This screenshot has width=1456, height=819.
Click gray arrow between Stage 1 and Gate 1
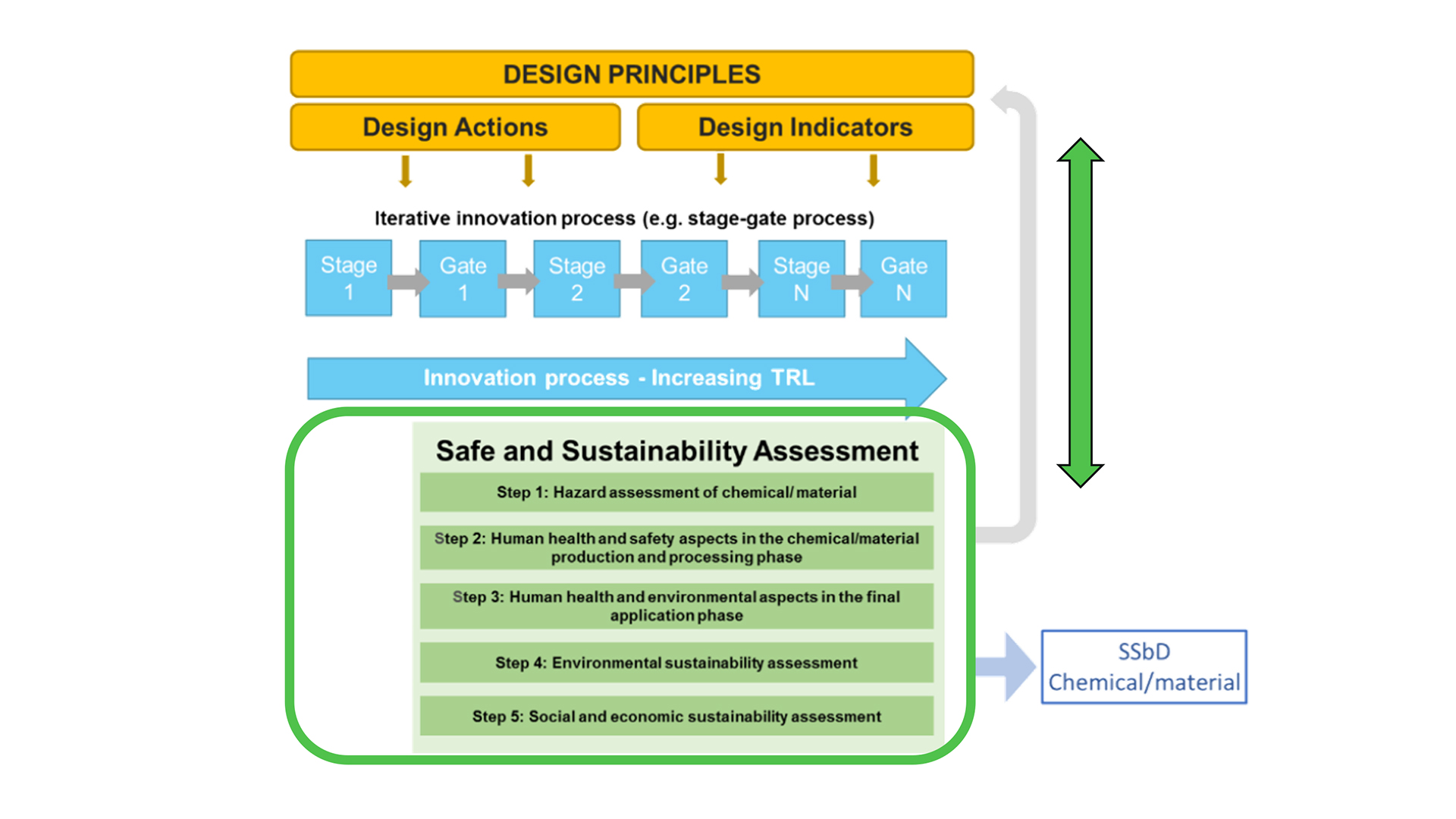[x=407, y=282]
